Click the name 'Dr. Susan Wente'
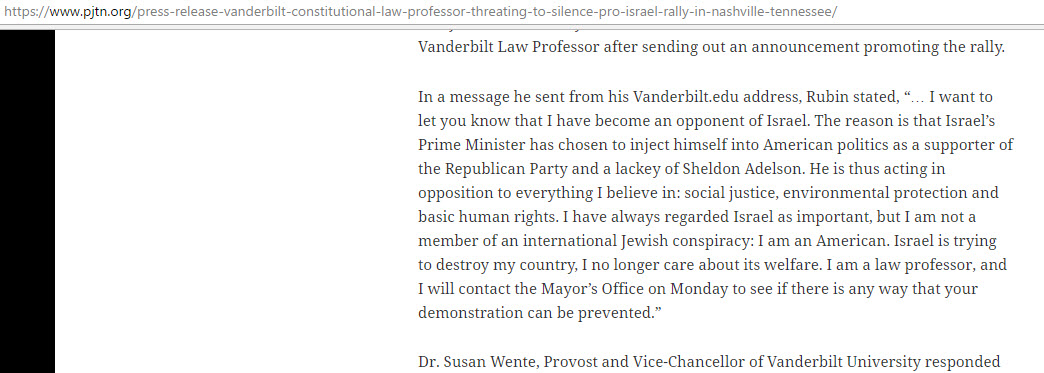The height and width of the screenshot is (373, 1044). coord(477,362)
